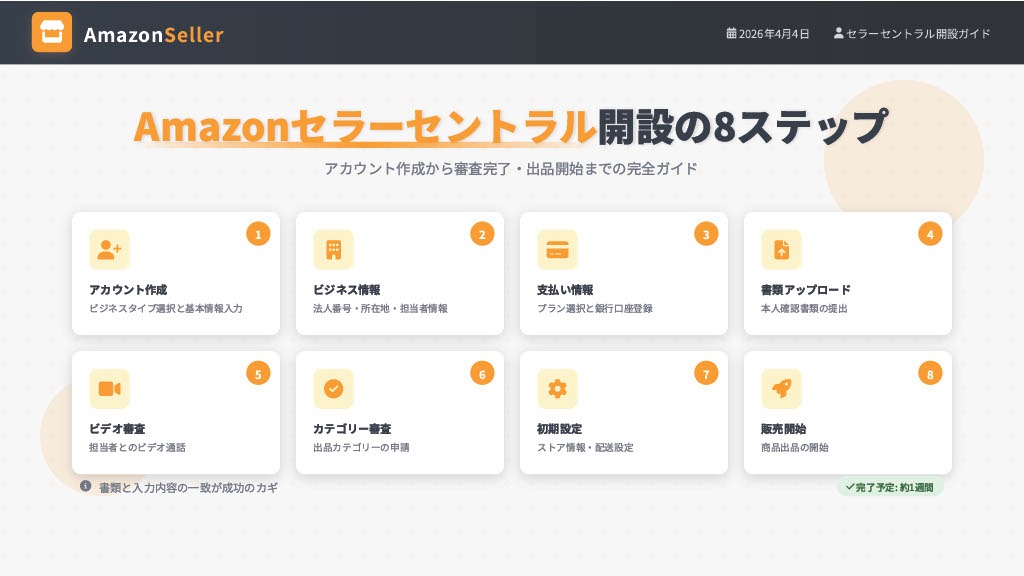The image size is (1024, 576).
Task: Open セラーセントラル開設ガイド user link in header
Action: (912, 33)
